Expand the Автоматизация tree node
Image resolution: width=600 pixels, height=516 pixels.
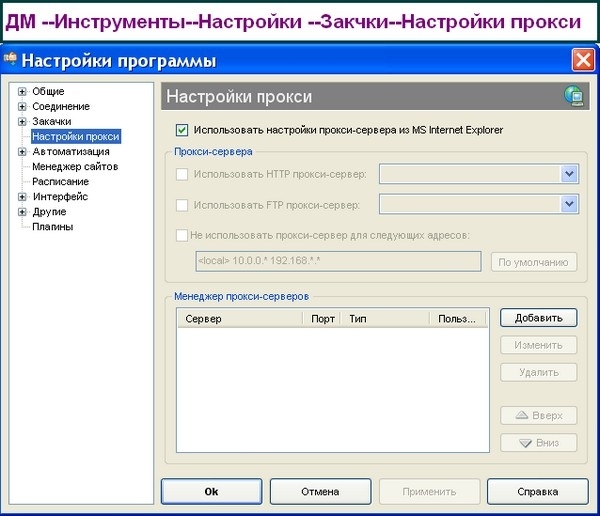pyautogui.click(x=22, y=152)
